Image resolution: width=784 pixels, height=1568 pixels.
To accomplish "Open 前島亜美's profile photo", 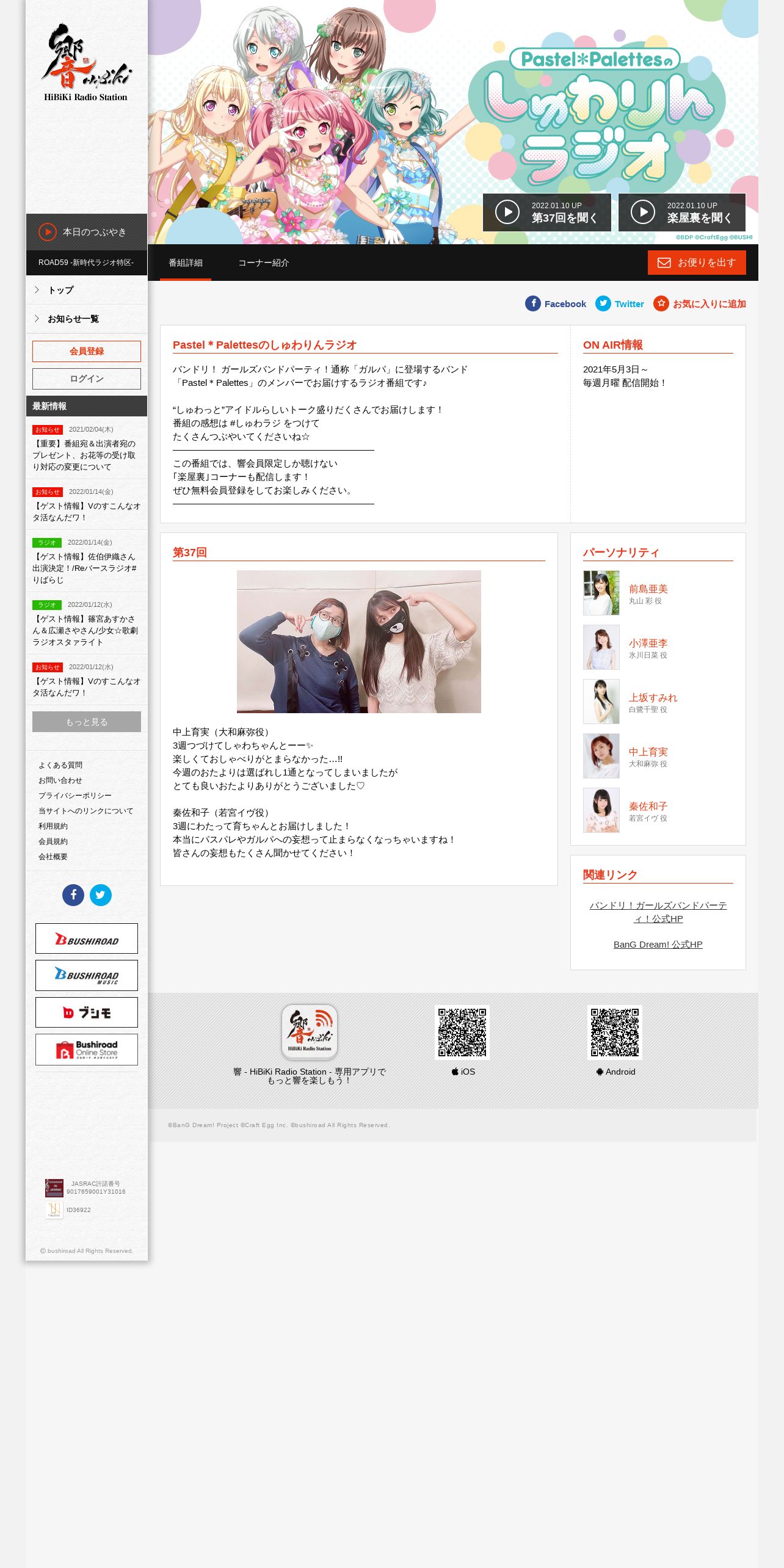I will (601, 593).
